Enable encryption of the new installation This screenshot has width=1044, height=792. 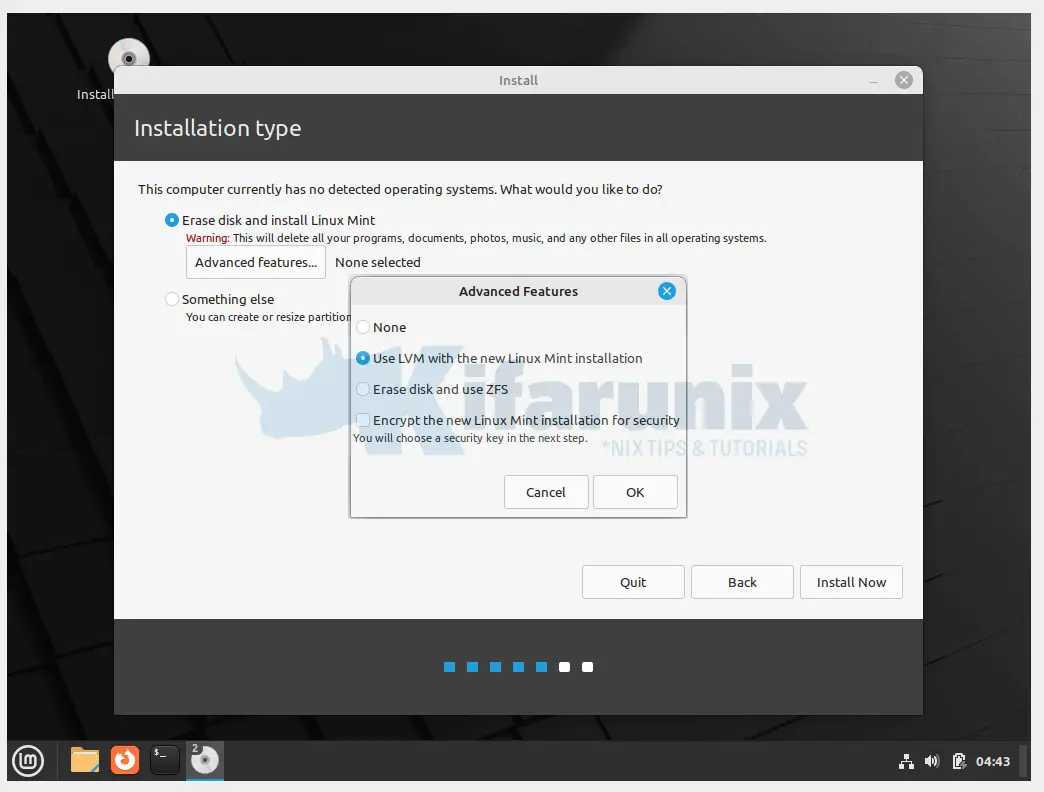click(364, 420)
